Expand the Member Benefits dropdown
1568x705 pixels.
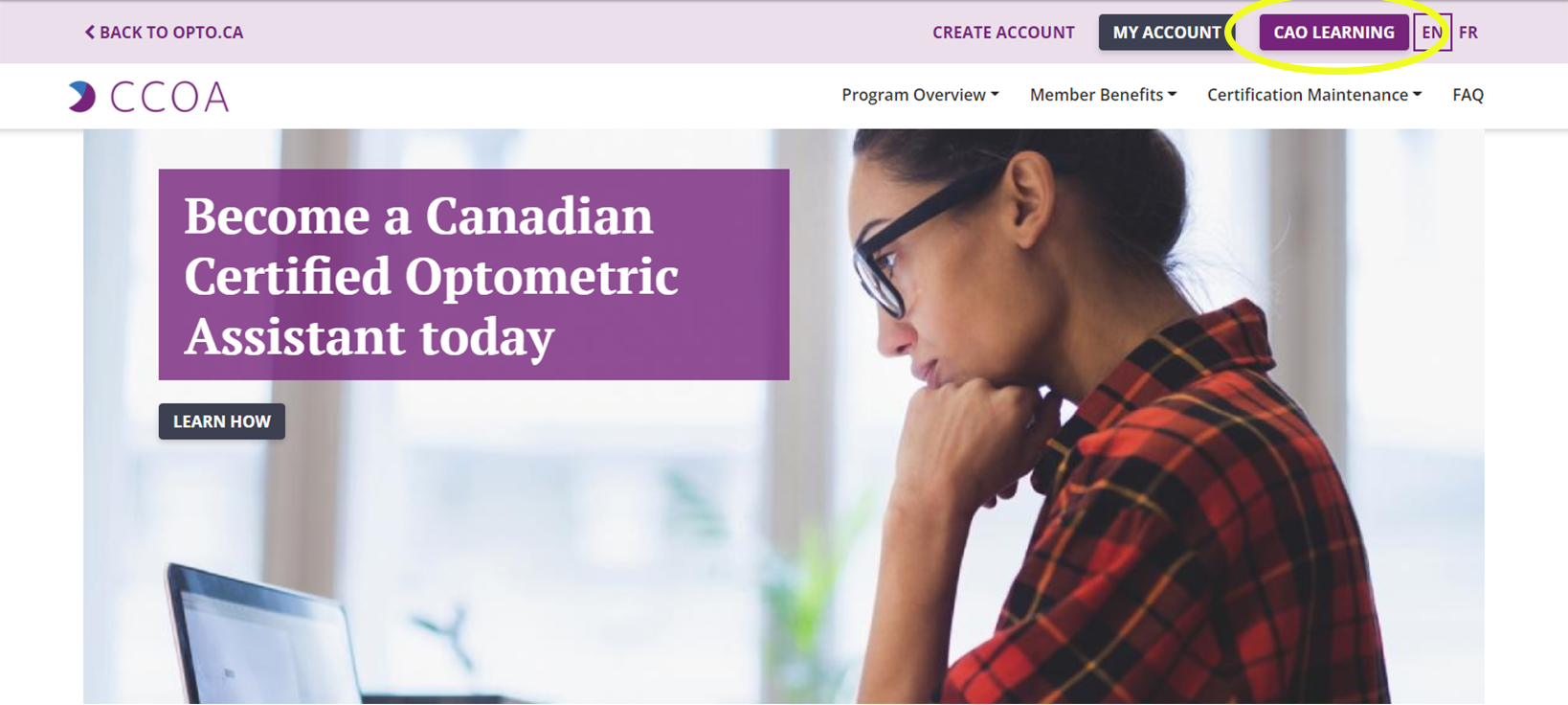point(1103,95)
